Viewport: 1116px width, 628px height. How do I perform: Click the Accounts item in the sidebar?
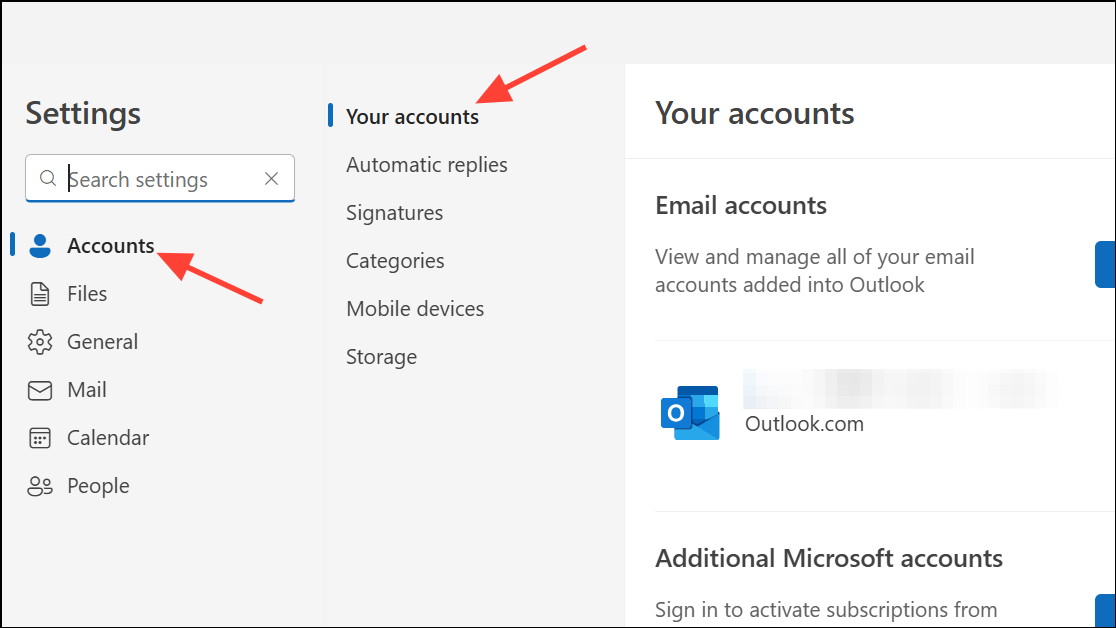110,245
